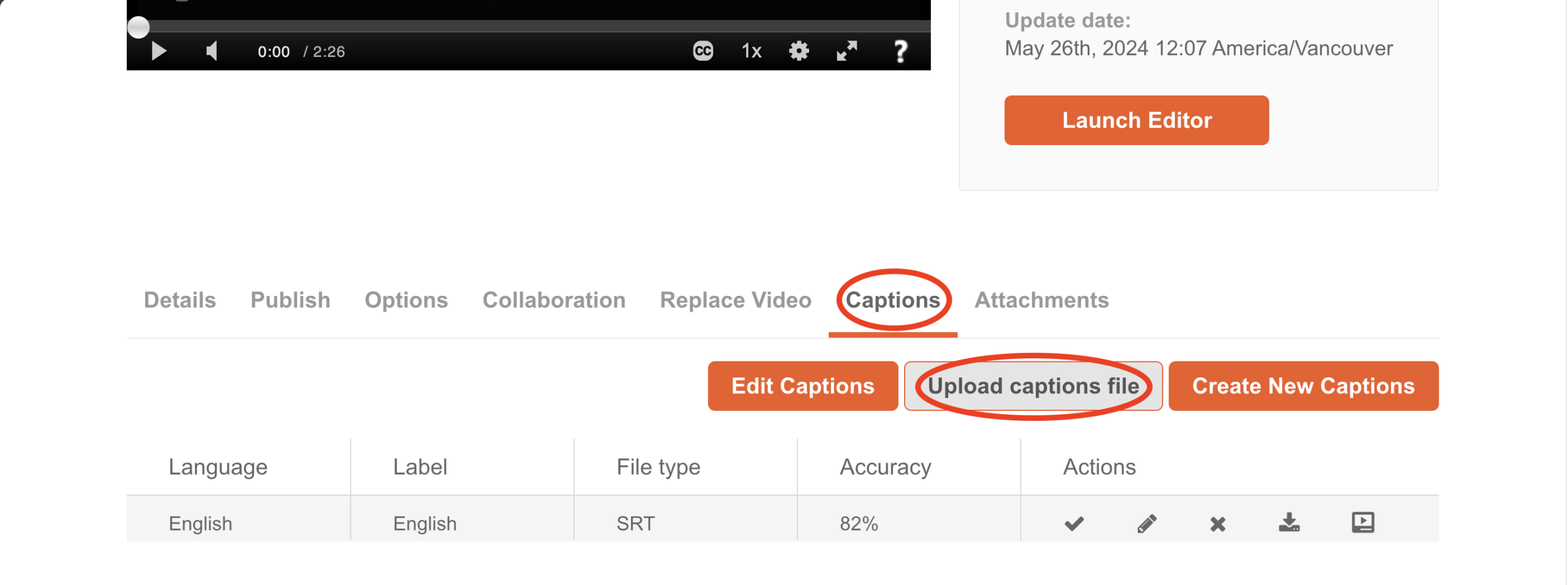1568x585 pixels.
Task: Click the video progress scrubber handle
Action: click(139, 27)
